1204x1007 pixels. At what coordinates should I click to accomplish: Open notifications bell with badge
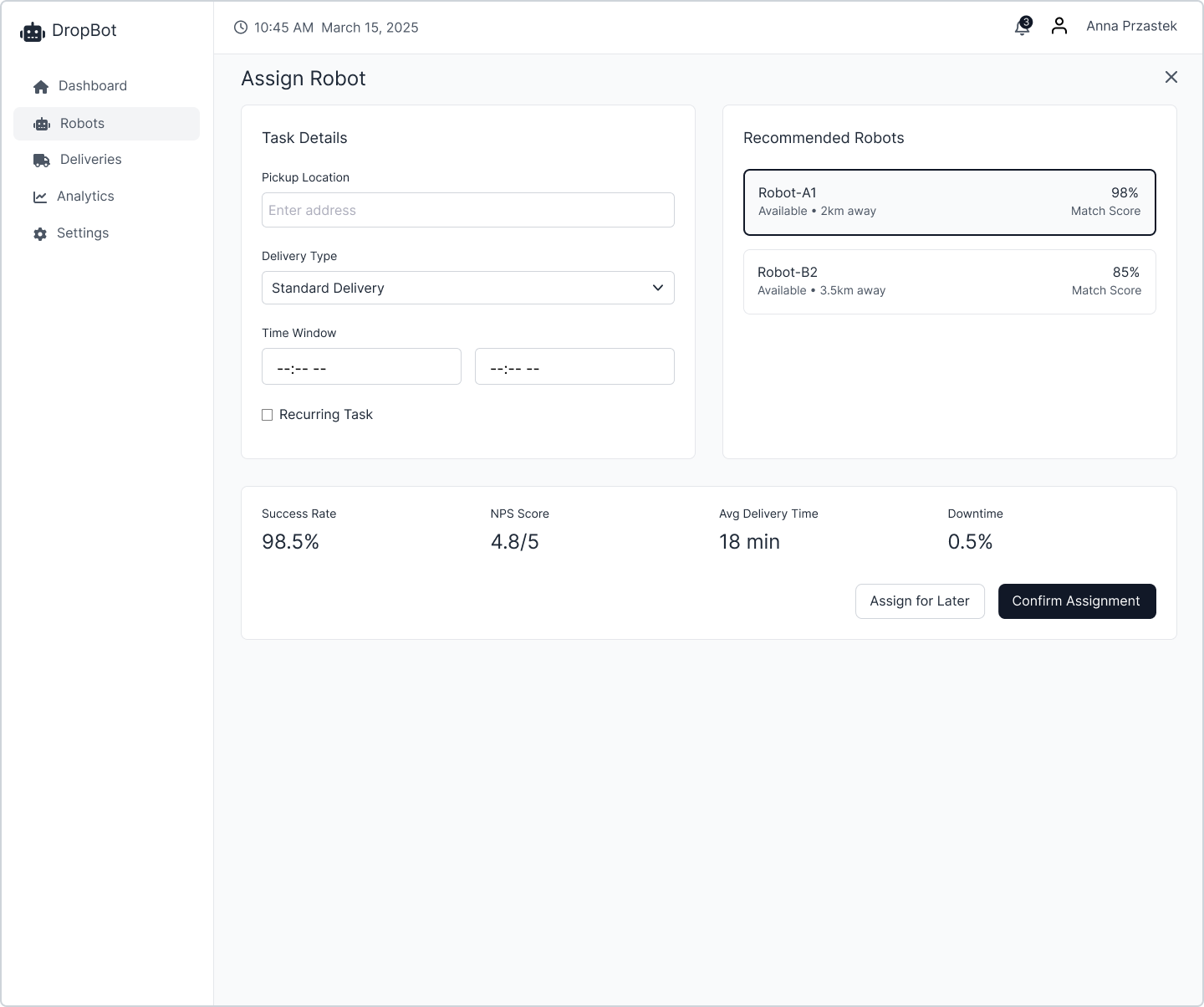(1022, 28)
